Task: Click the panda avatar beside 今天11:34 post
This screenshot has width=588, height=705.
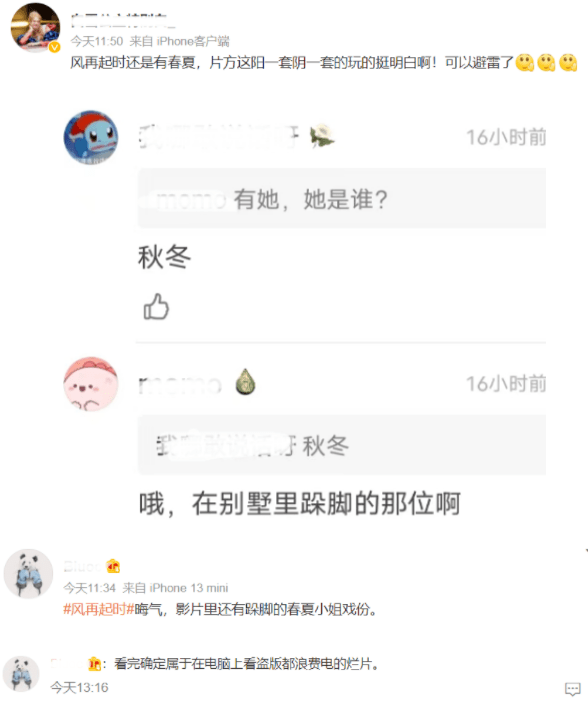Action: pos(28,573)
